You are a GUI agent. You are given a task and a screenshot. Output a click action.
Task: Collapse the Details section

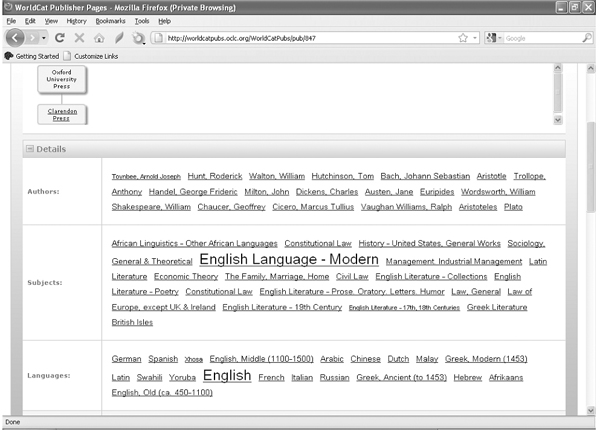(29, 148)
